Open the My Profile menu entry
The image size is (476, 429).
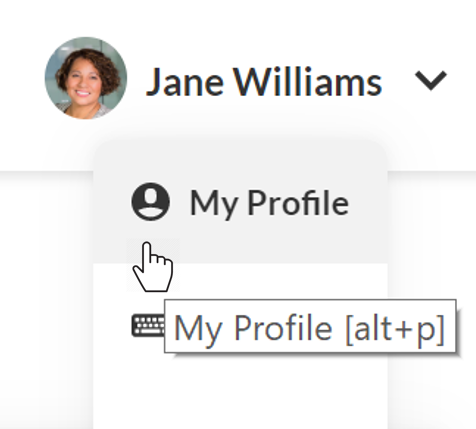[x=240, y=202]
